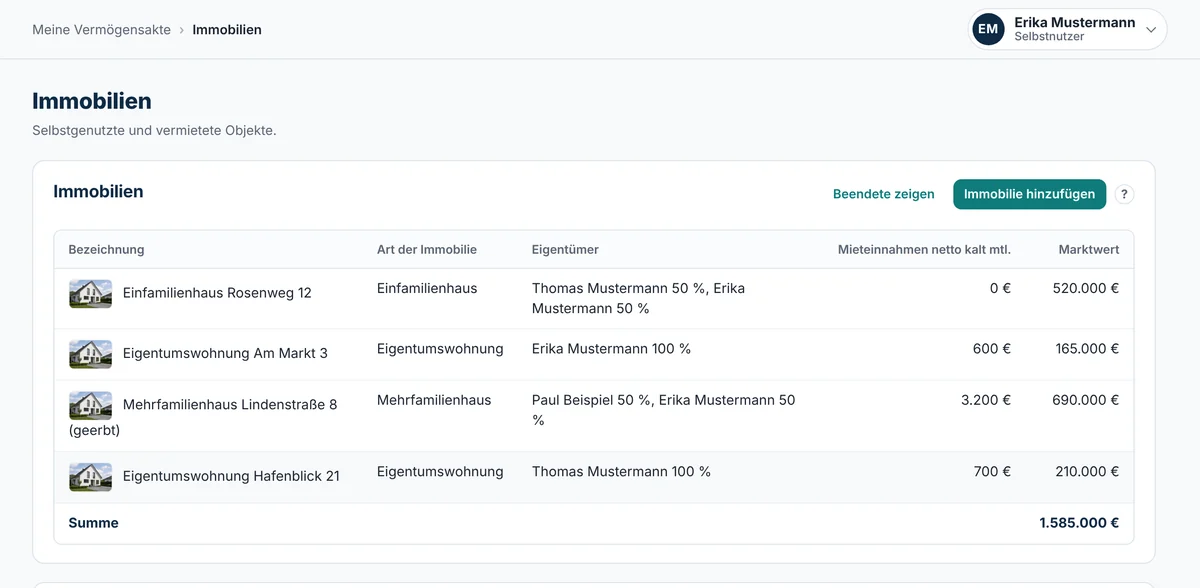
Task: Click the Eigentümer column header
Action: 565,249
